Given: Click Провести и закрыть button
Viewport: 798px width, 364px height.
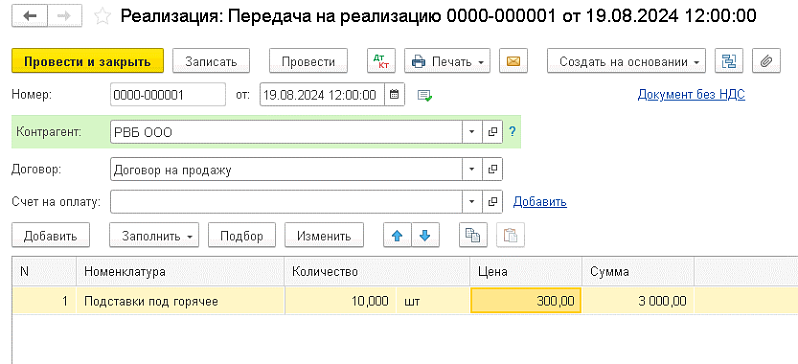Looking at the screenshot, I should (88, 62).
